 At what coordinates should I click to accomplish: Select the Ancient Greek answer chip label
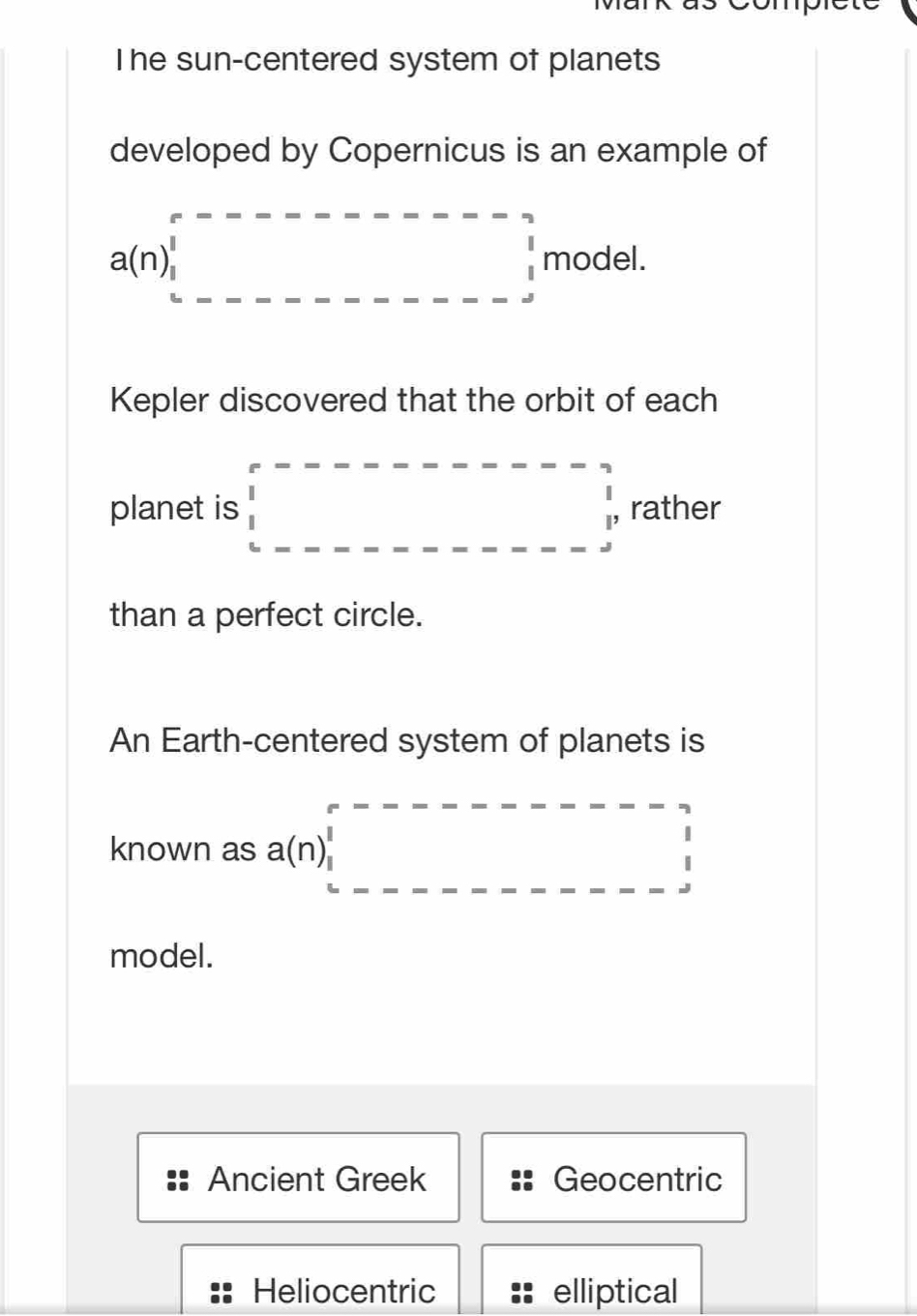point(316,1180)
